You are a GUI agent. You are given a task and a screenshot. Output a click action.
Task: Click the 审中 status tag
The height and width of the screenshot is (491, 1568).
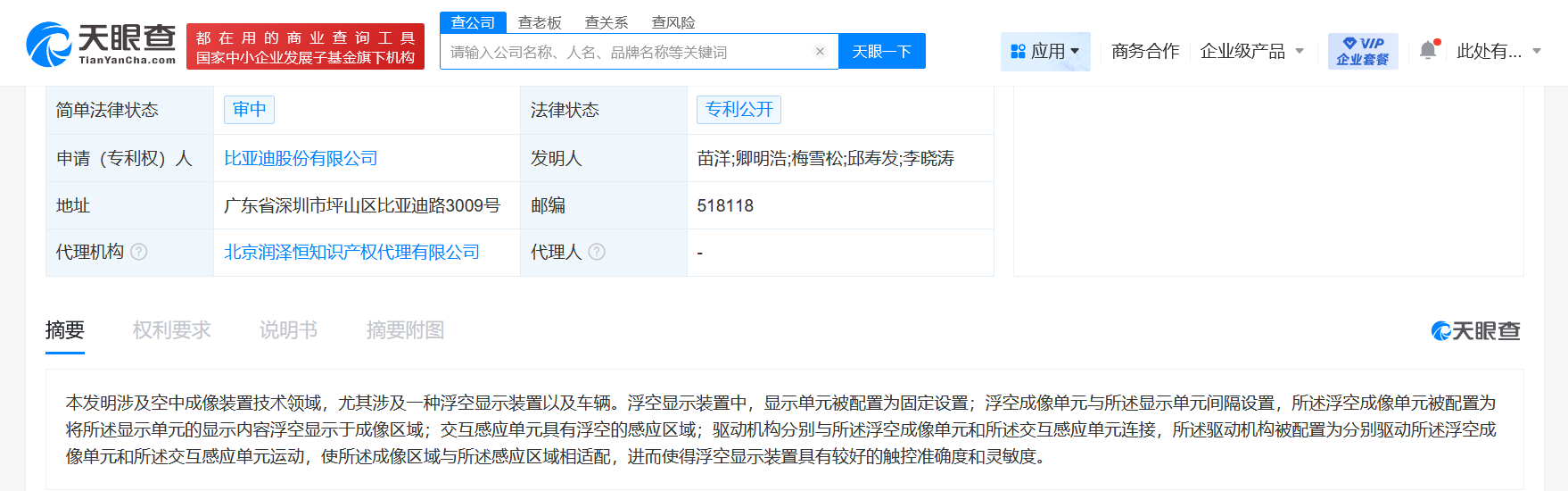click(249, 110)
